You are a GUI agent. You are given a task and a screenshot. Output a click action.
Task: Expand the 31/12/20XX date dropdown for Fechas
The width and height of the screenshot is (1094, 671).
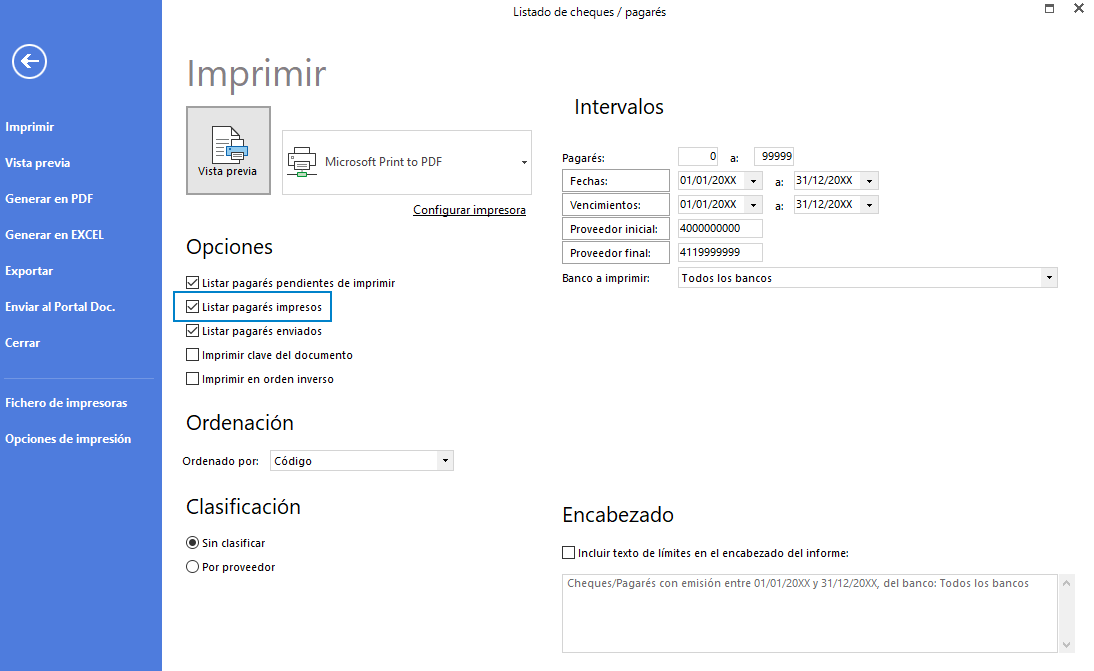point(867,180)
